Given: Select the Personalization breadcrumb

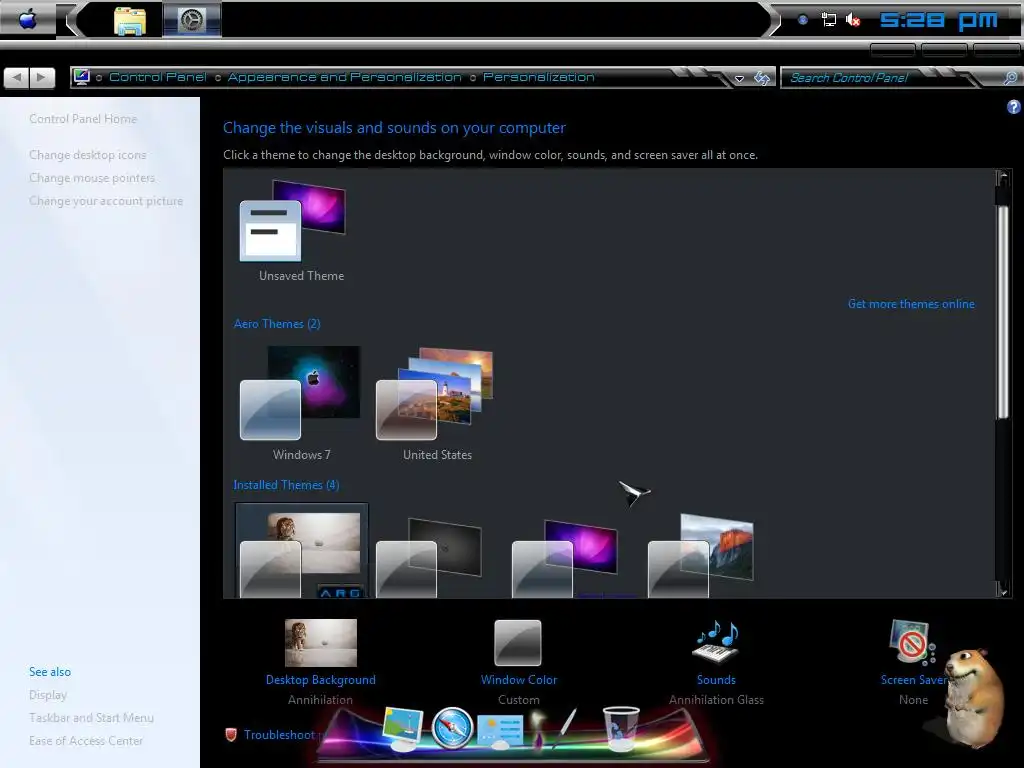Looking at the screenshot, I should (539, 77).
